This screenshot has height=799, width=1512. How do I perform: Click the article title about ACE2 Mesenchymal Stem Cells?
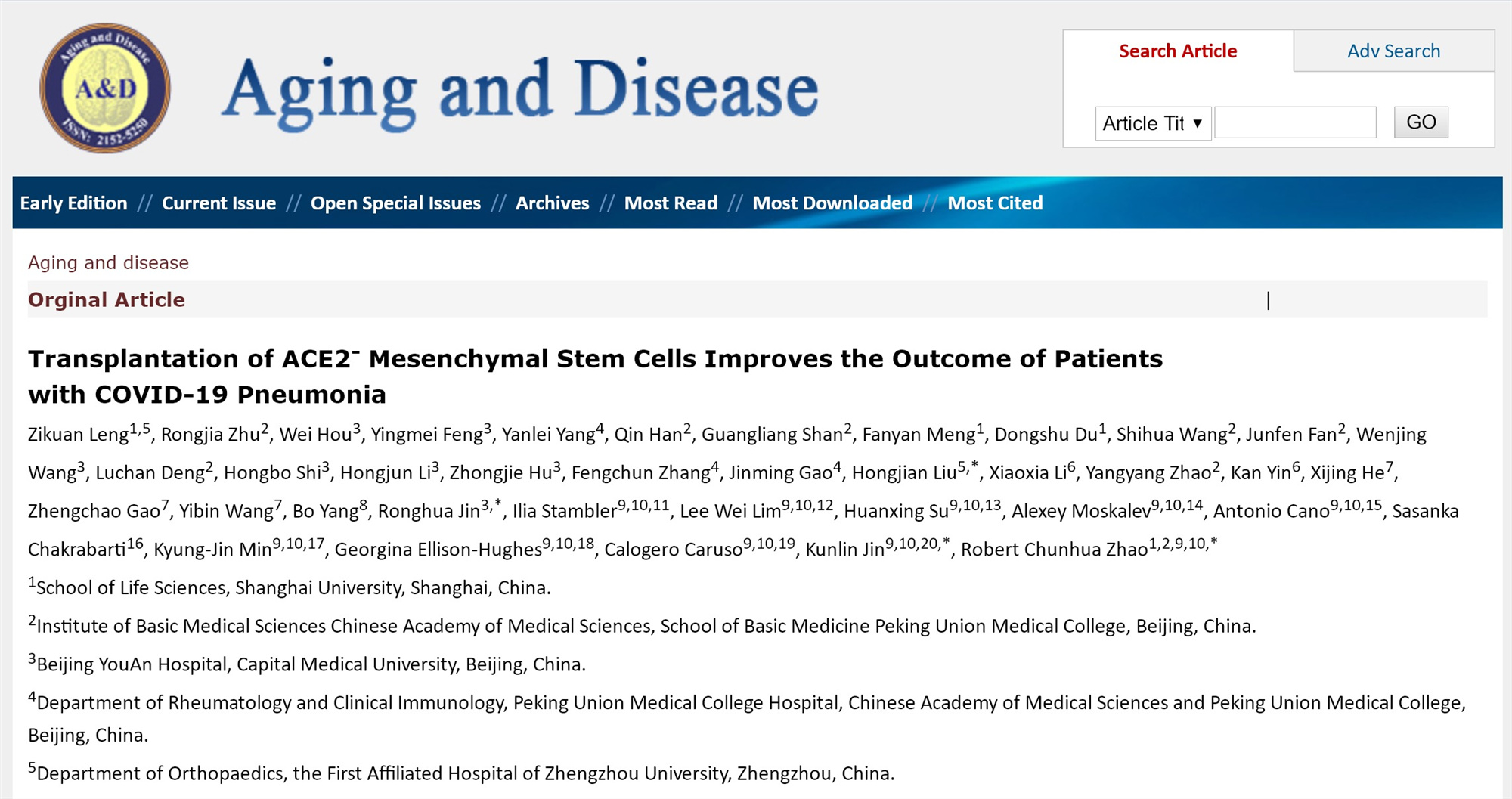pos(595,376)
